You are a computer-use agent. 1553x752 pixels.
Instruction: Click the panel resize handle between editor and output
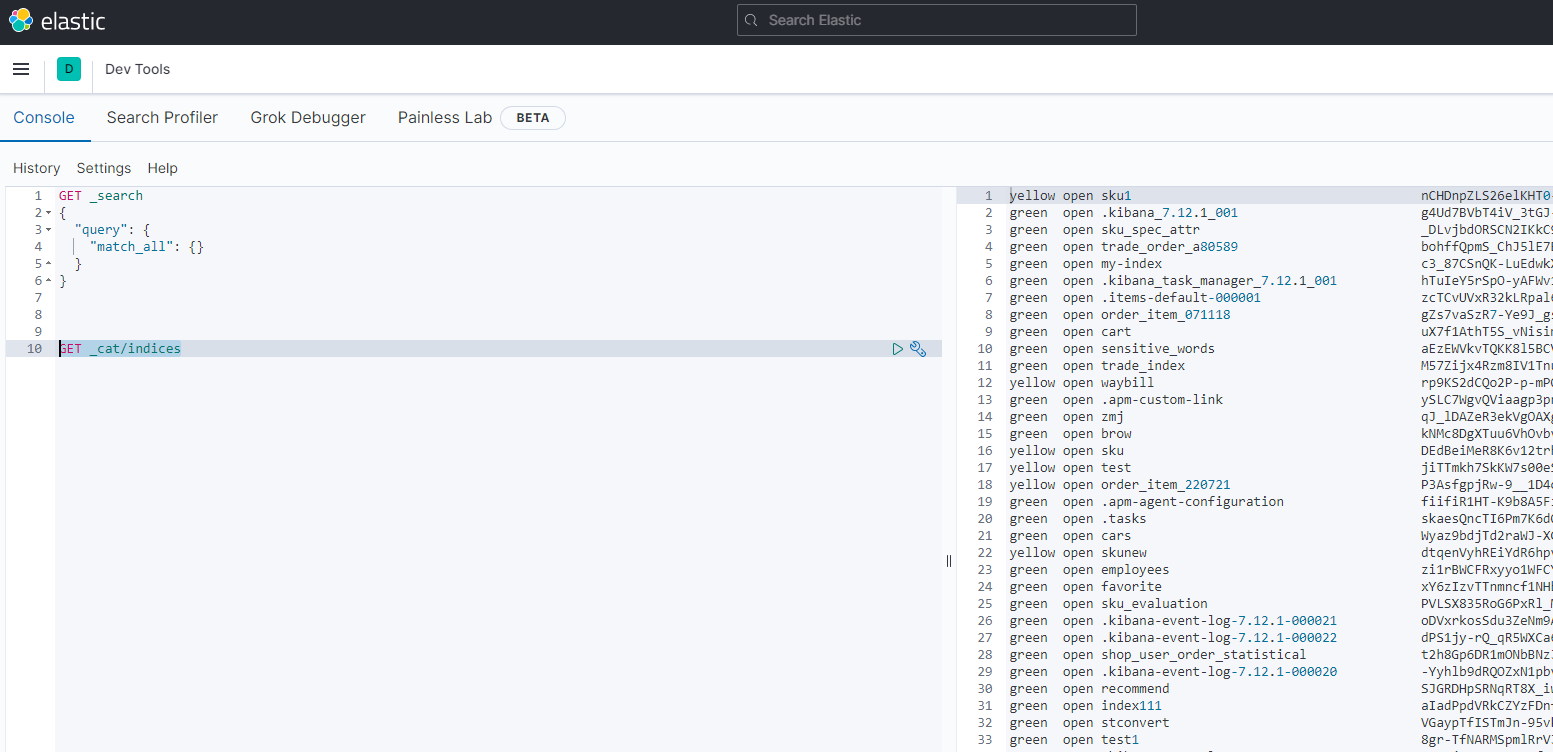[x=949, y=561]
